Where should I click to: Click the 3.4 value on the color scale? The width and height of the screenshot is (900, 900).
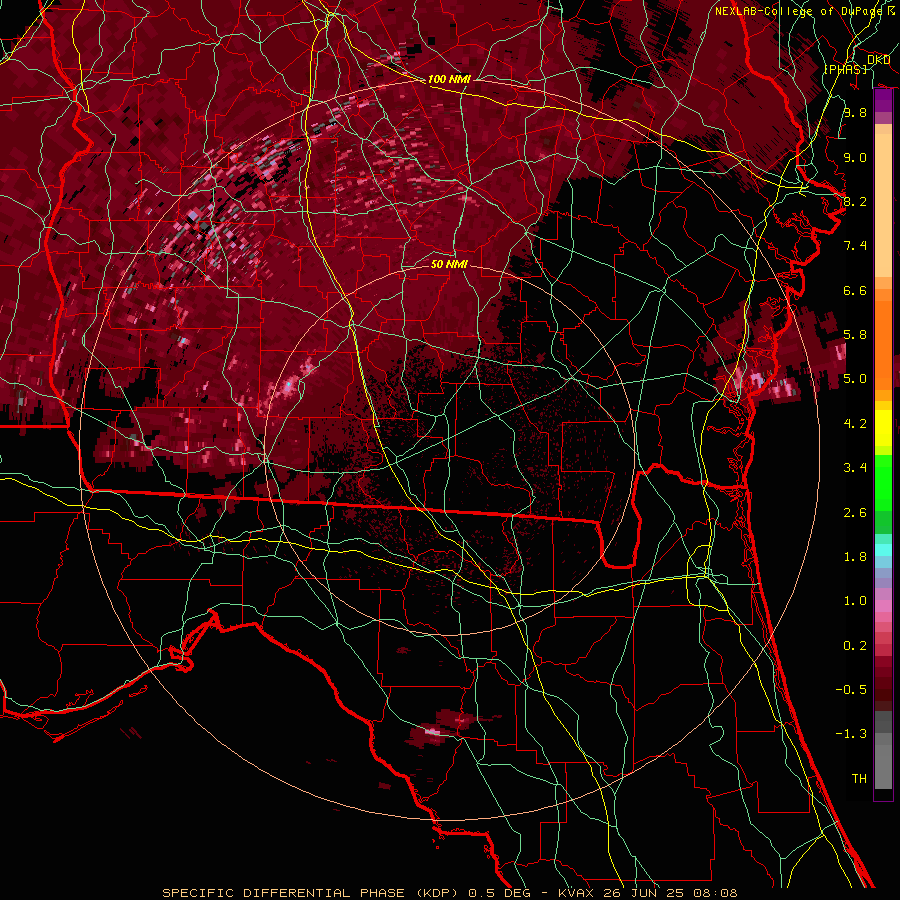pyautogui.click(x=855, y=468)
